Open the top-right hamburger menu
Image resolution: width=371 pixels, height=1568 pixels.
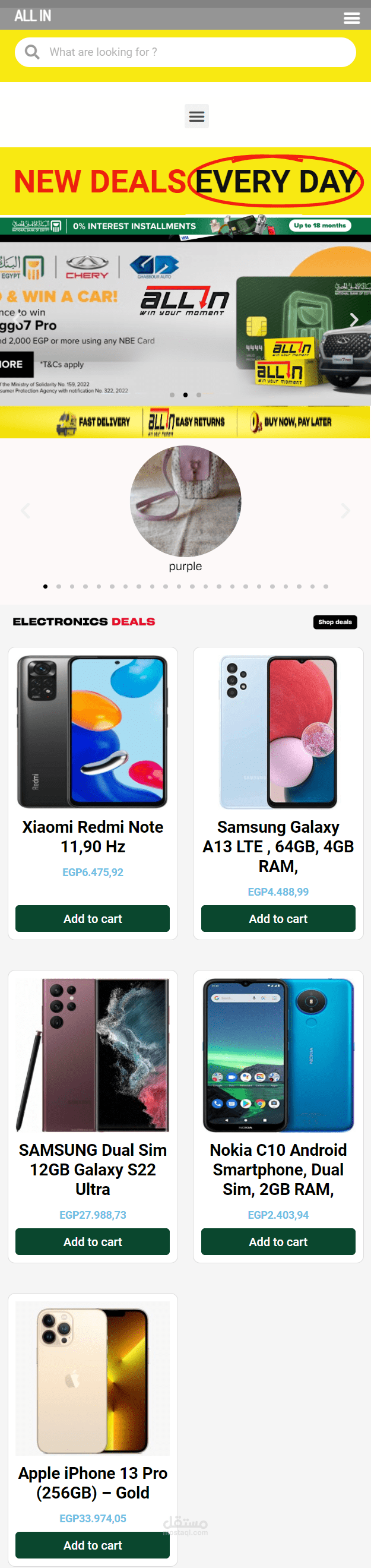pos(351,18)
